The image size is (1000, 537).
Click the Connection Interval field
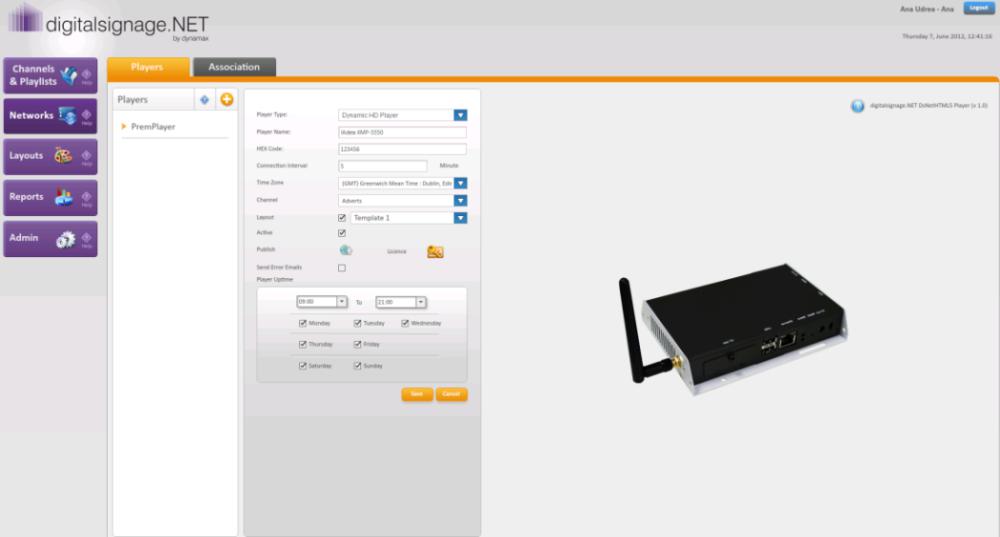382,166
